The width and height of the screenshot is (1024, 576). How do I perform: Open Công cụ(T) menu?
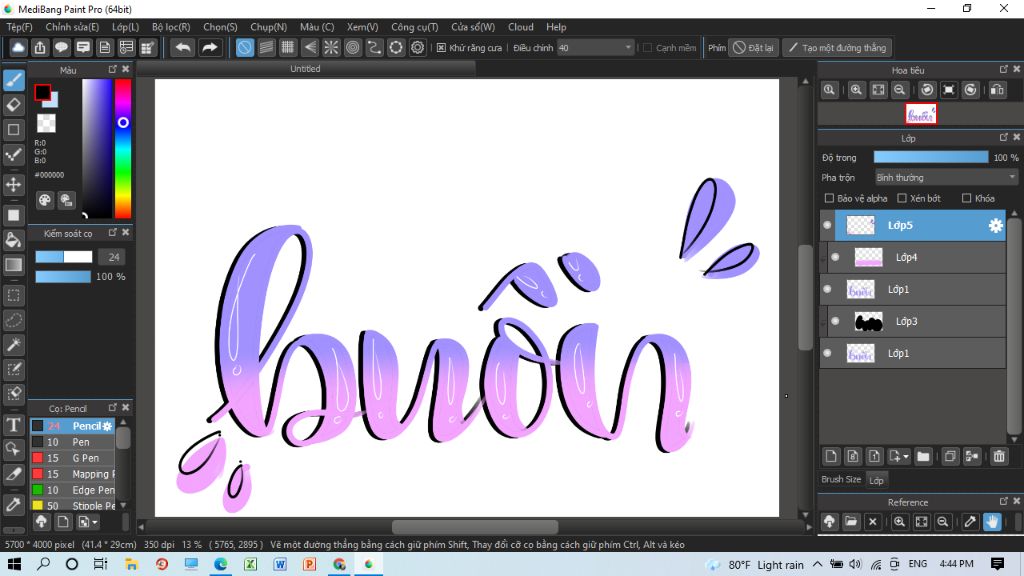click(415, 27)
